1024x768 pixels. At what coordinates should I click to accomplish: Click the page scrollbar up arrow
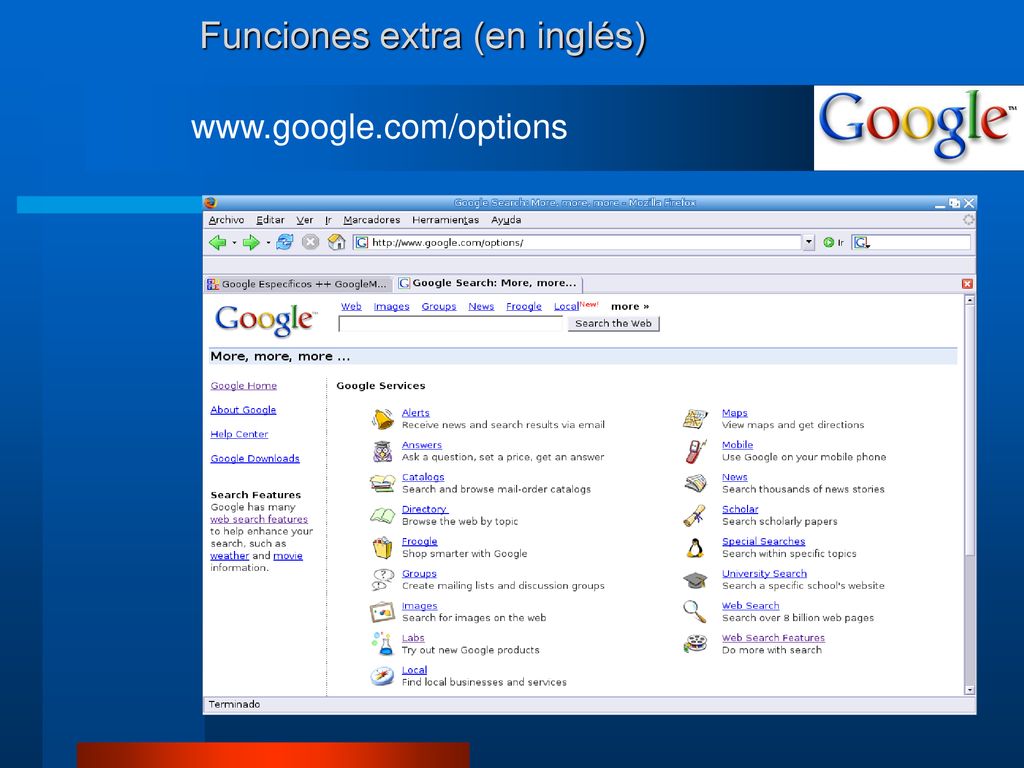969,300
